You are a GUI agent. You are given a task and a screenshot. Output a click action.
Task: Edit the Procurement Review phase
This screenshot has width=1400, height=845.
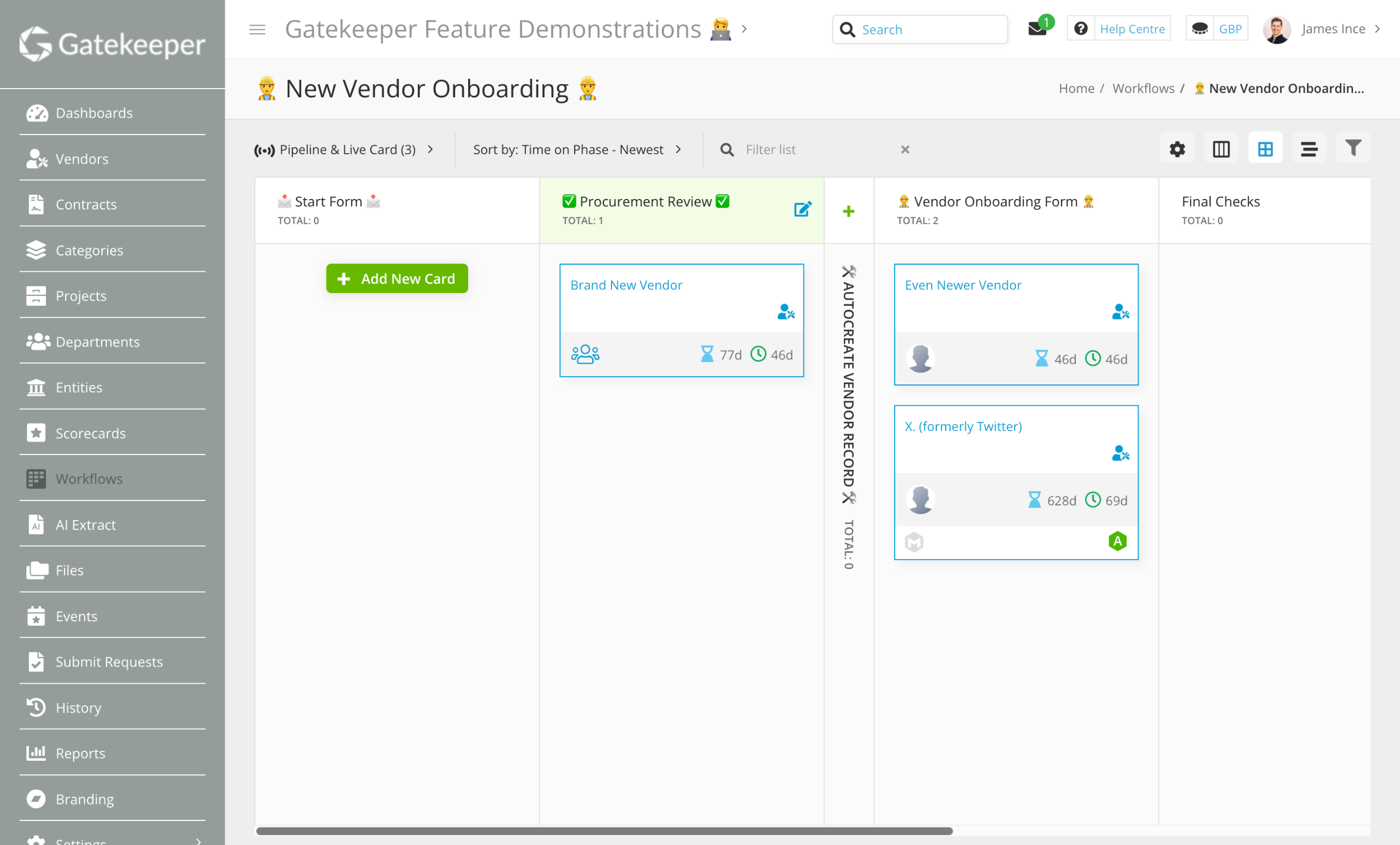(802, 209)
